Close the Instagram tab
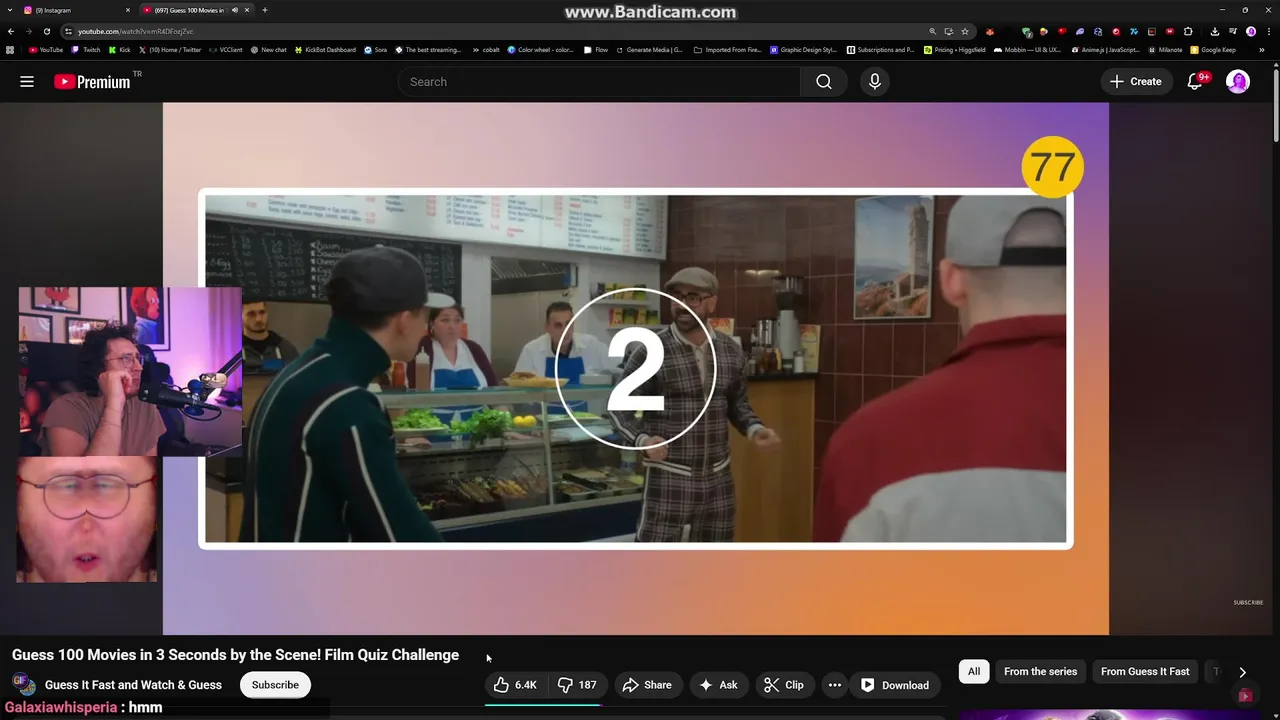Screen dimensions: 1280x720 128,10
